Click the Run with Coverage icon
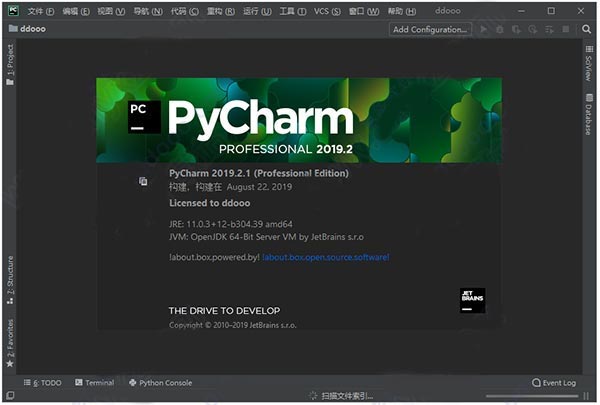The height and width of the screenshot is (405, 600). pyautogui.click(x=516, y=29)
